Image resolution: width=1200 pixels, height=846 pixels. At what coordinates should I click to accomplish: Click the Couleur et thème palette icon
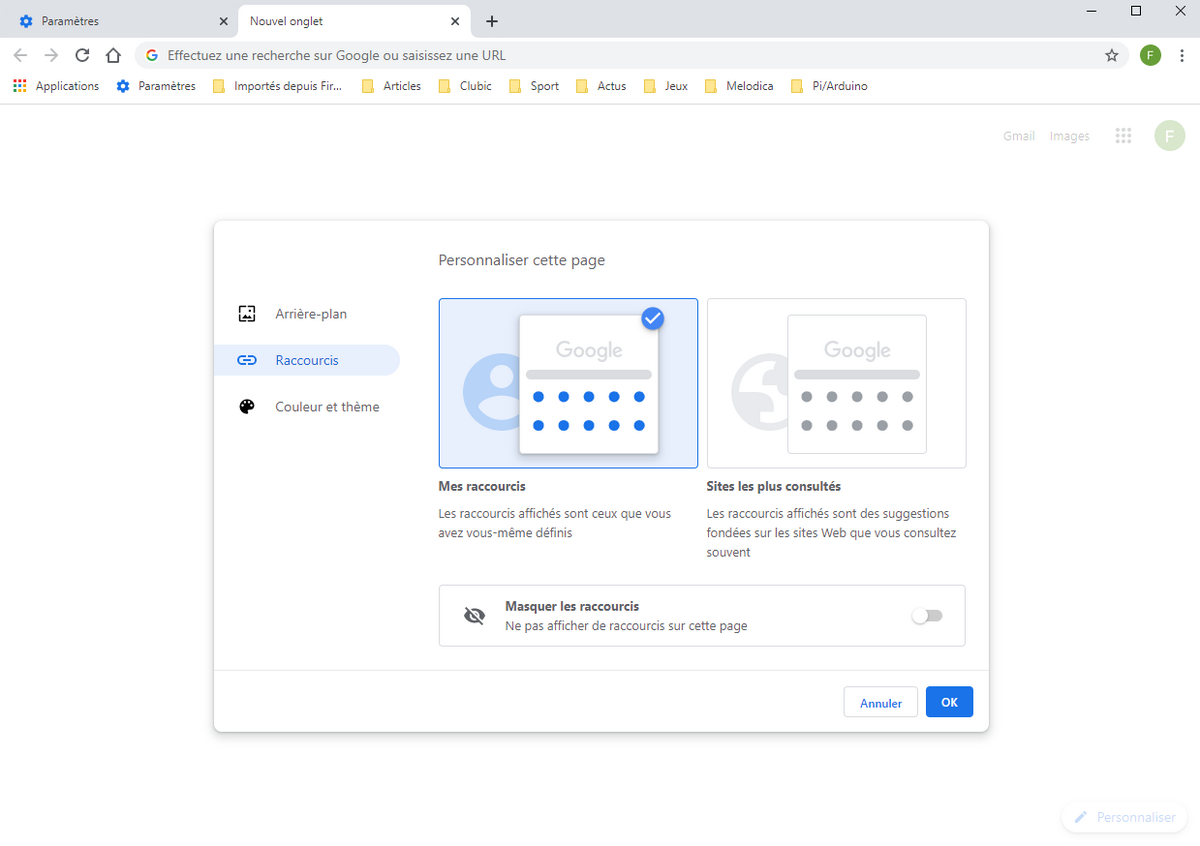pyautogui.click(x=247, y=407)
